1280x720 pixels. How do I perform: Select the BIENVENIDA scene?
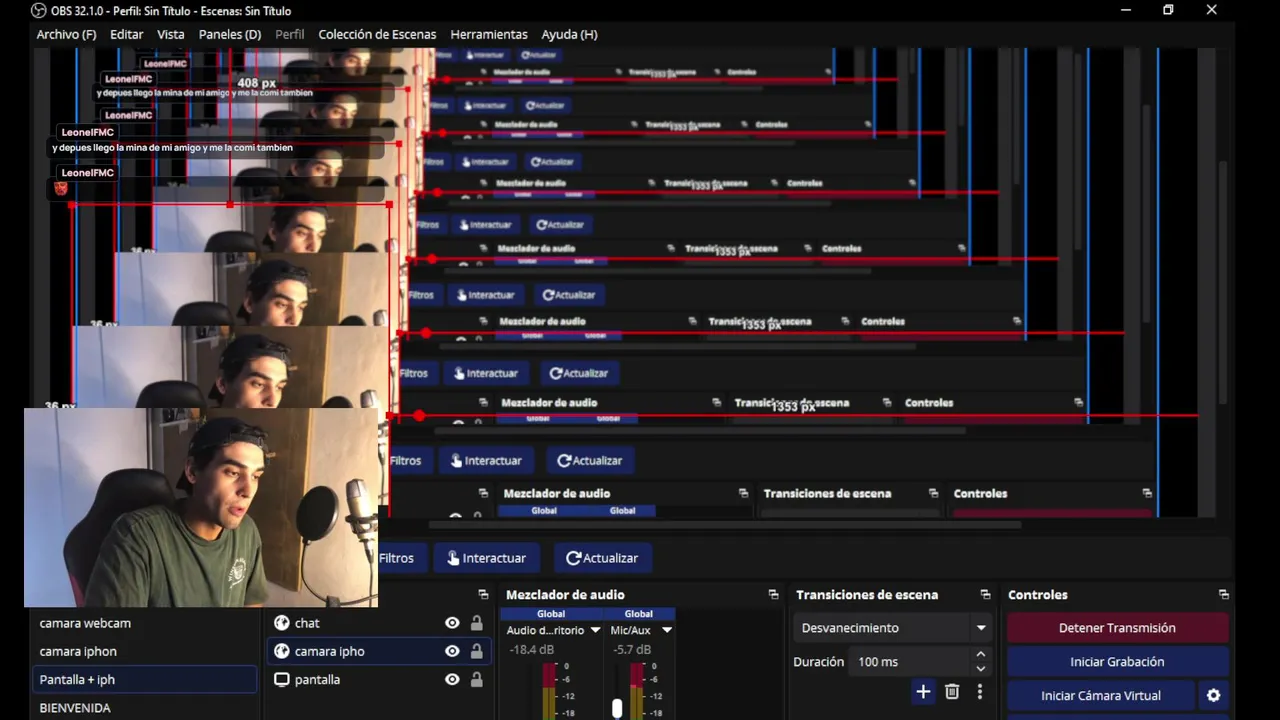(x=145, y=707)
